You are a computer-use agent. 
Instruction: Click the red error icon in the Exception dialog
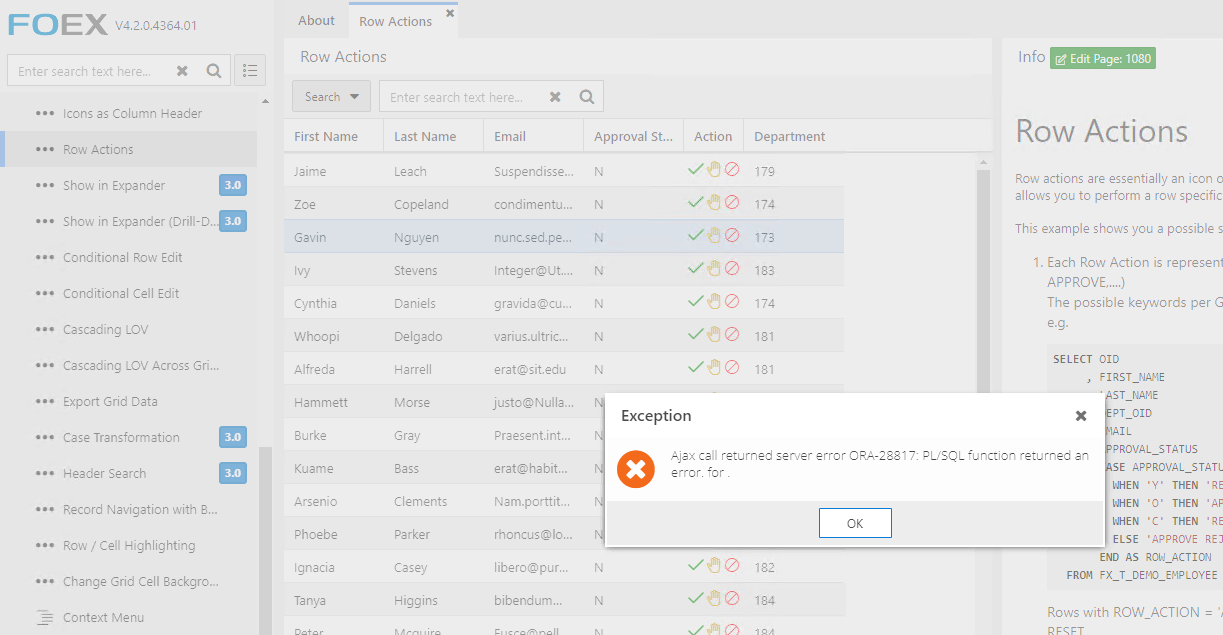click(x=636, y=468)
